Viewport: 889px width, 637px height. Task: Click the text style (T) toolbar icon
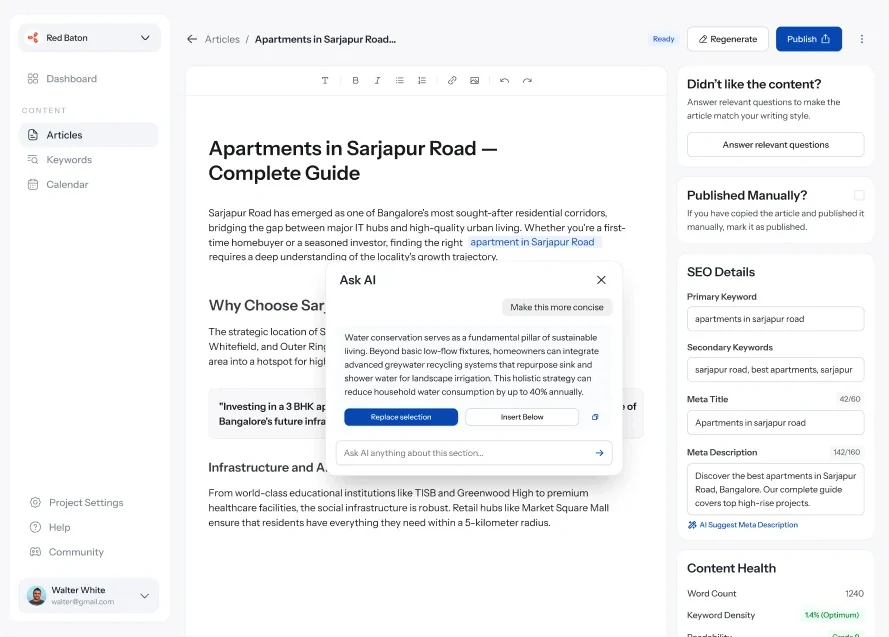(x=325, y=80)
